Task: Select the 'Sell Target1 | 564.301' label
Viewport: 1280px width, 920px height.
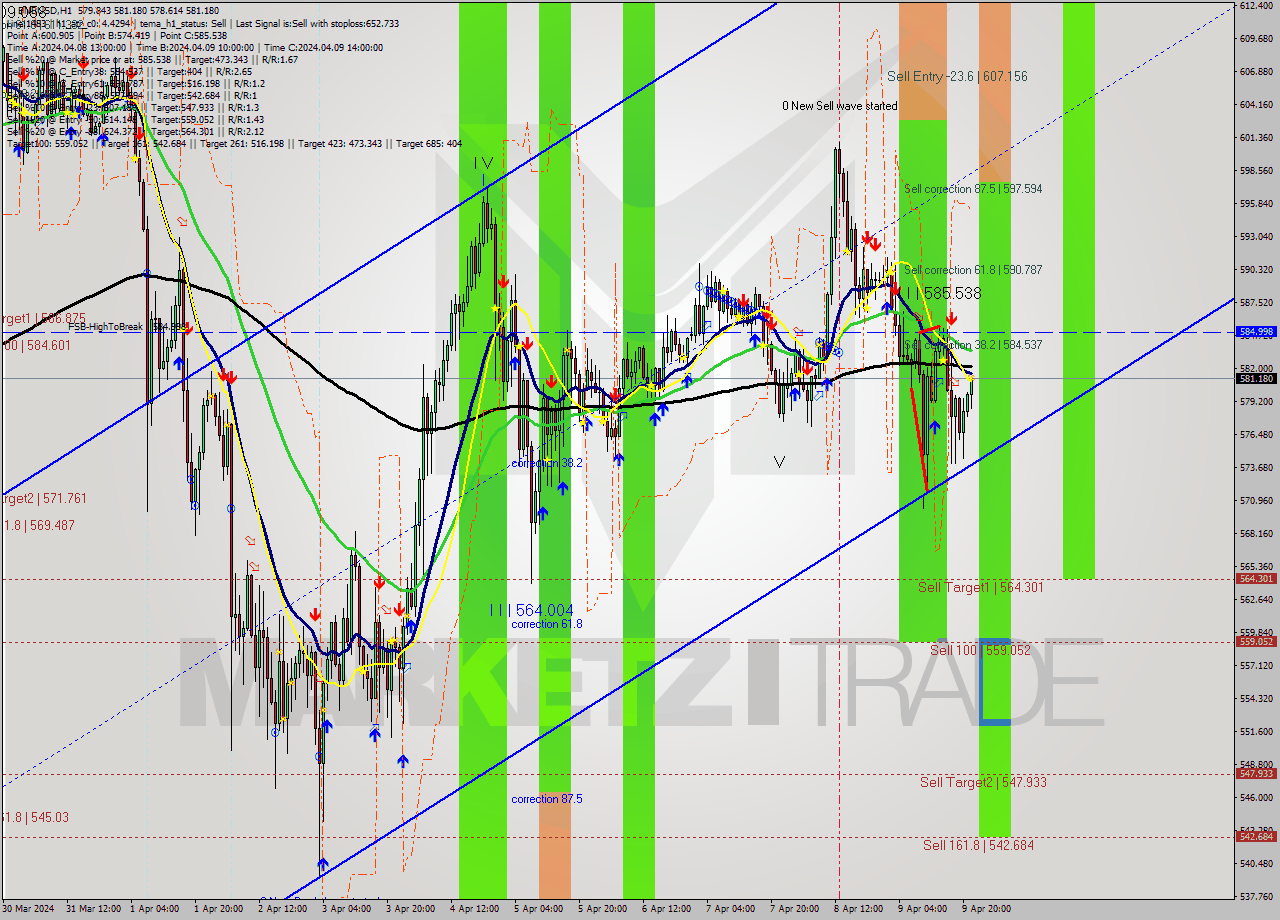Action: (981, 587)
